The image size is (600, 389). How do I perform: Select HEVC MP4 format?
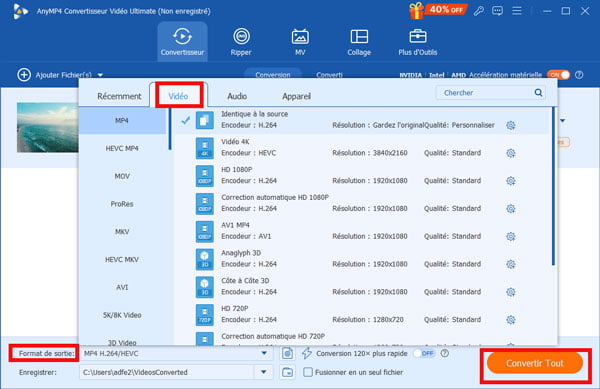[x=122, y=148]
